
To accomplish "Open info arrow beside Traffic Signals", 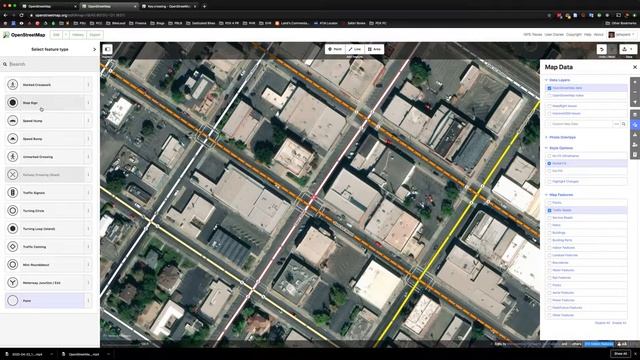I will tap(88, 192).
